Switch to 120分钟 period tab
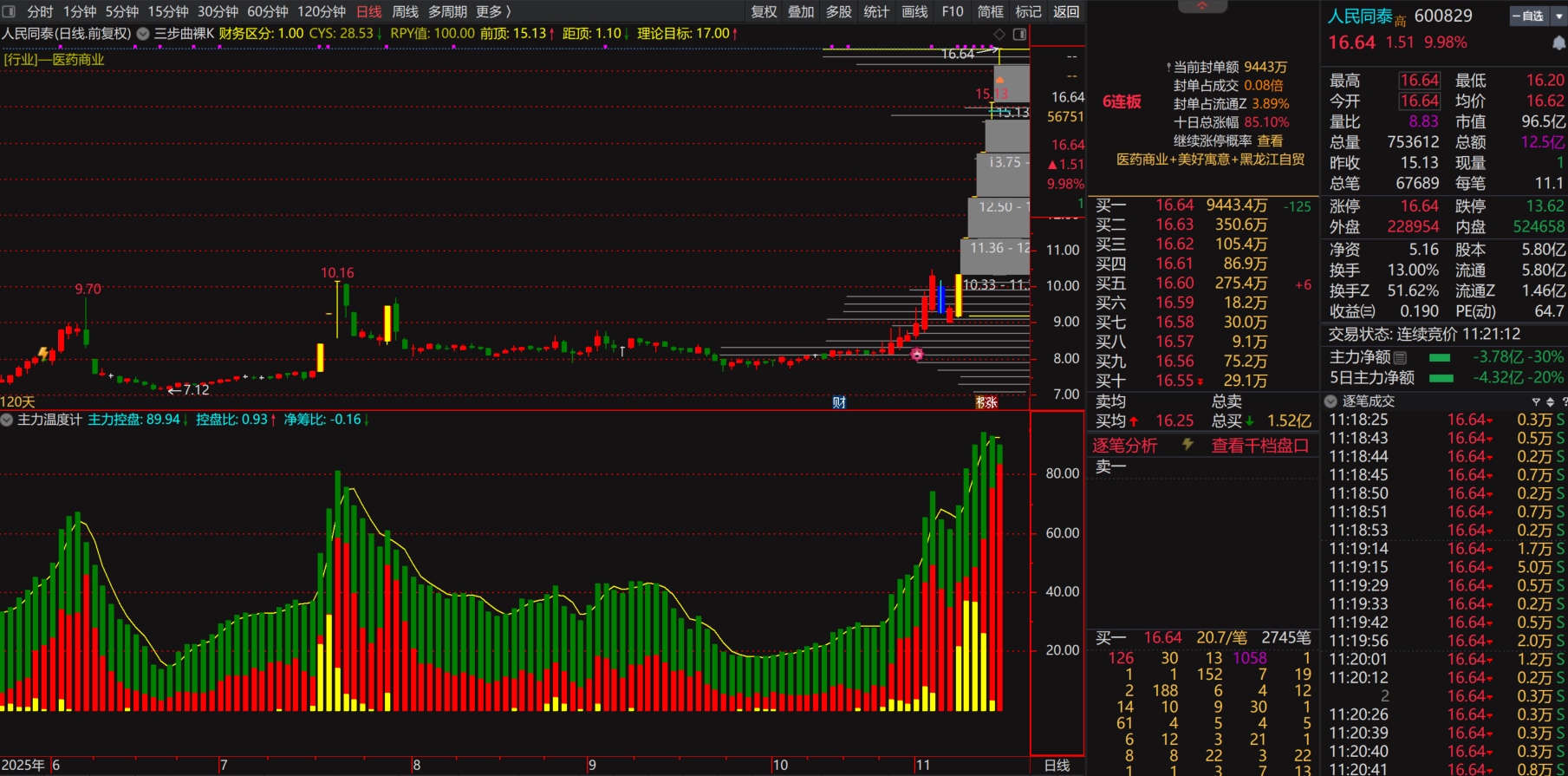The image size is (1568, 776). click(x=322, y=11)
